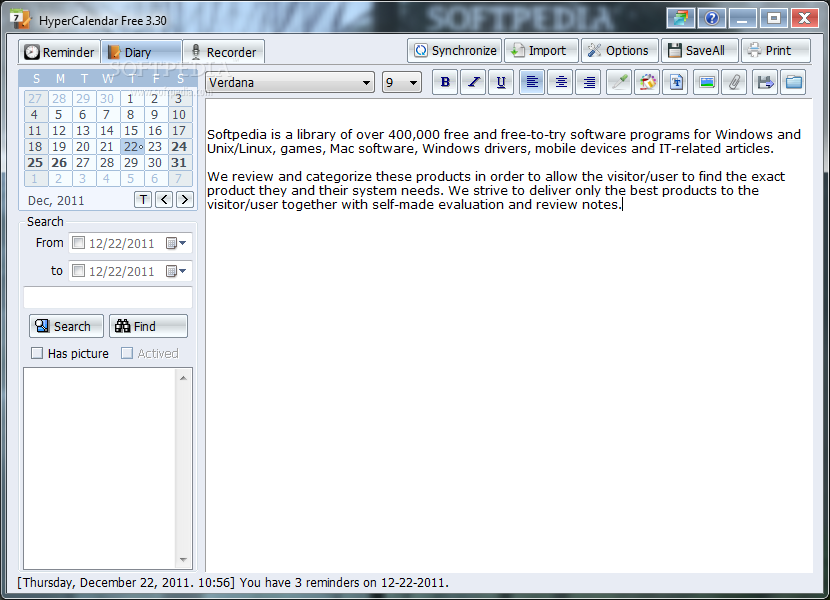This screenshot has height=600, width=830.
Task: Click the empty search results list
Action: tap(100, 469)
